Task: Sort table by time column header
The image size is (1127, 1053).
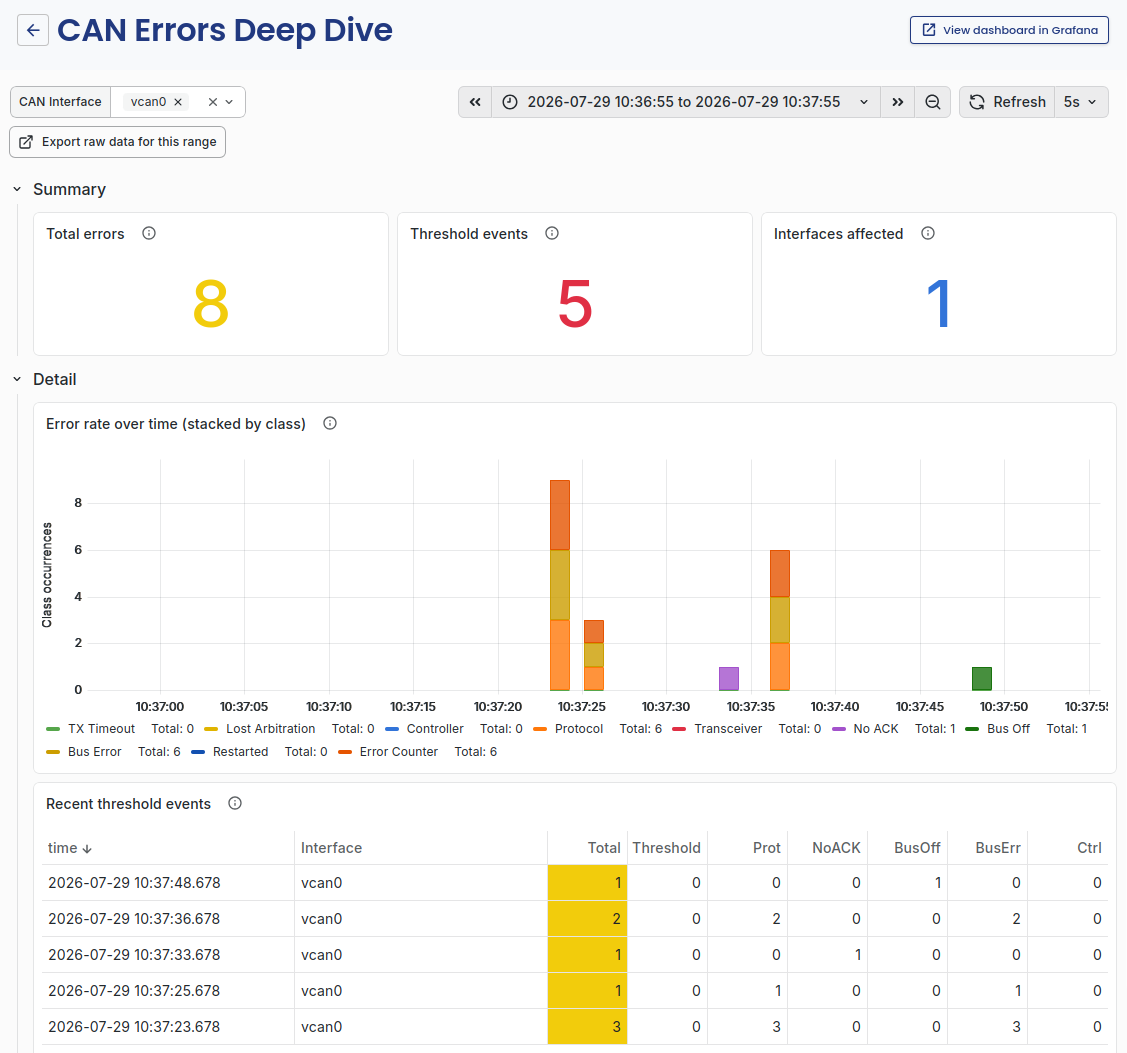Action: pos(70,847)
